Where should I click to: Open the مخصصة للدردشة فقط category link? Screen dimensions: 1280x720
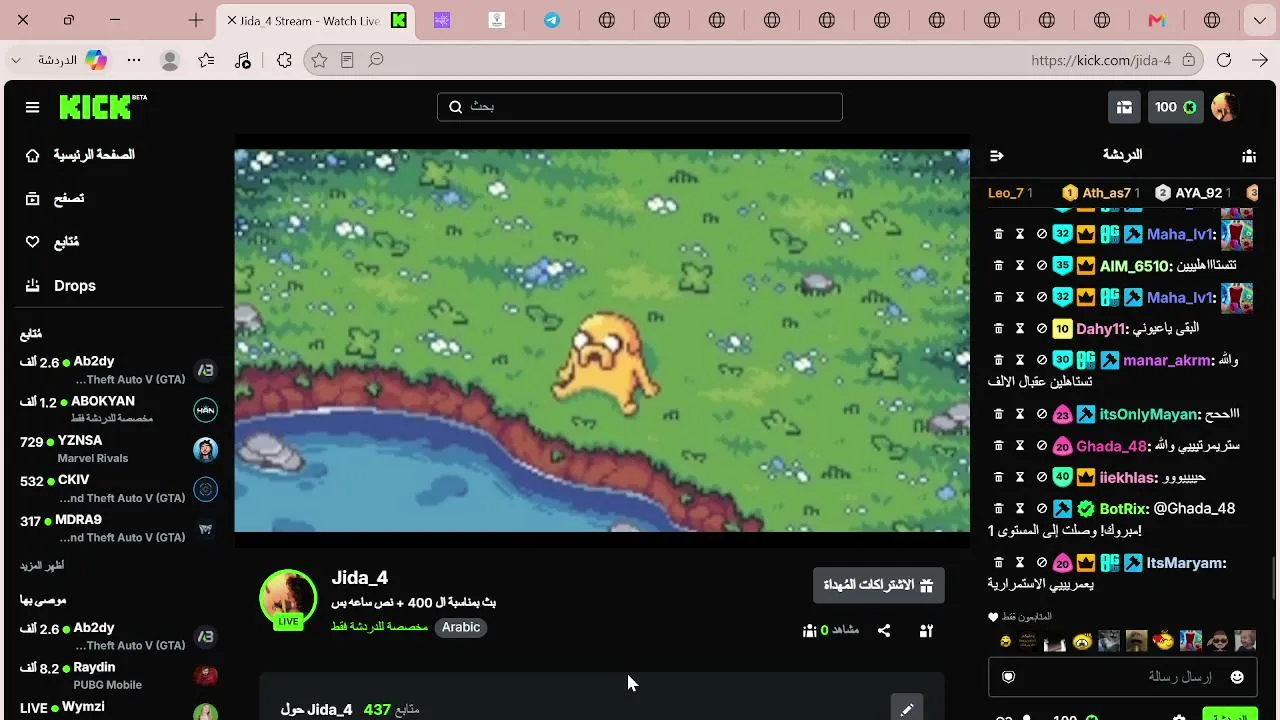[x=379, y=627]
